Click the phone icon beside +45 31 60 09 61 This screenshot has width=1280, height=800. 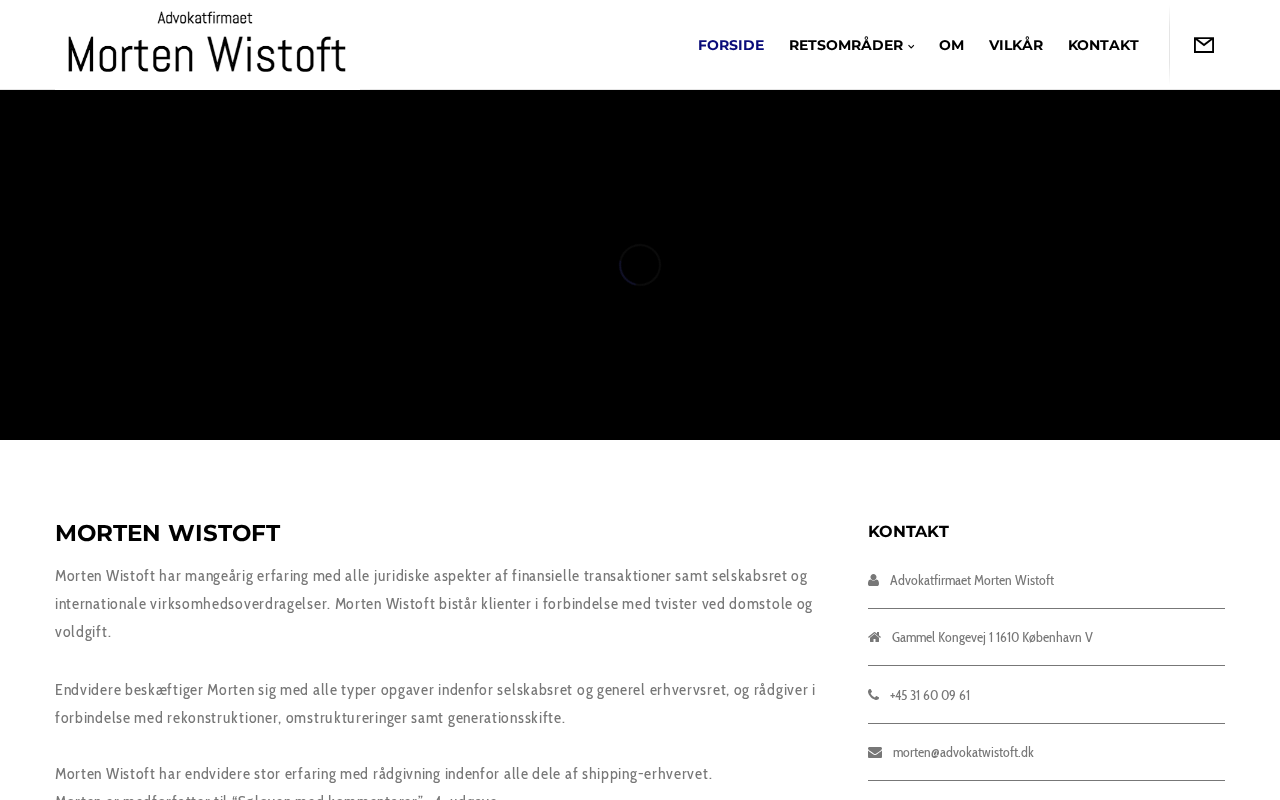873,695
